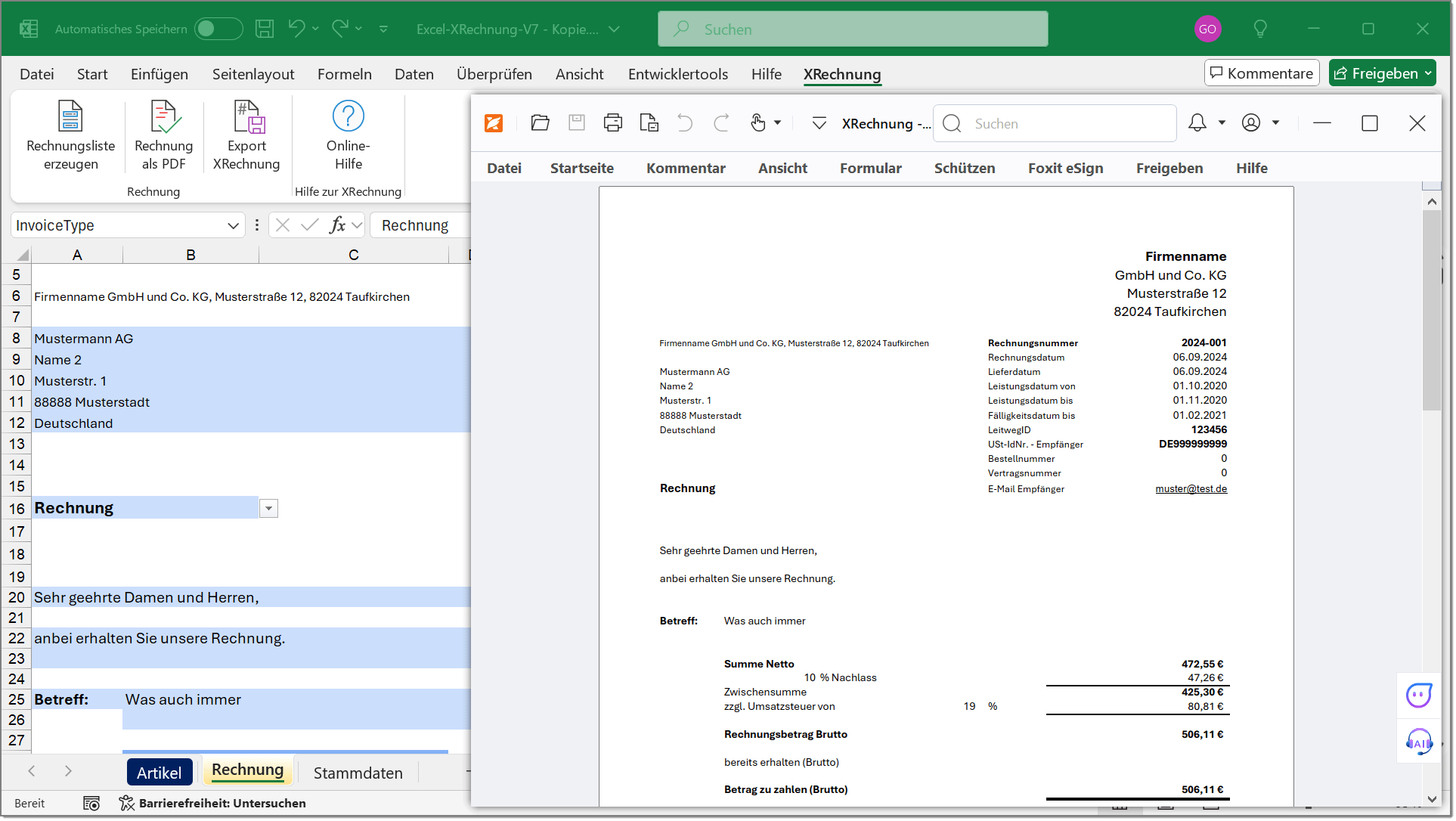This screenshot has width=1456, height=821.
Task: Switch to the Formular tab in Foxit
Action: (870, 168)
